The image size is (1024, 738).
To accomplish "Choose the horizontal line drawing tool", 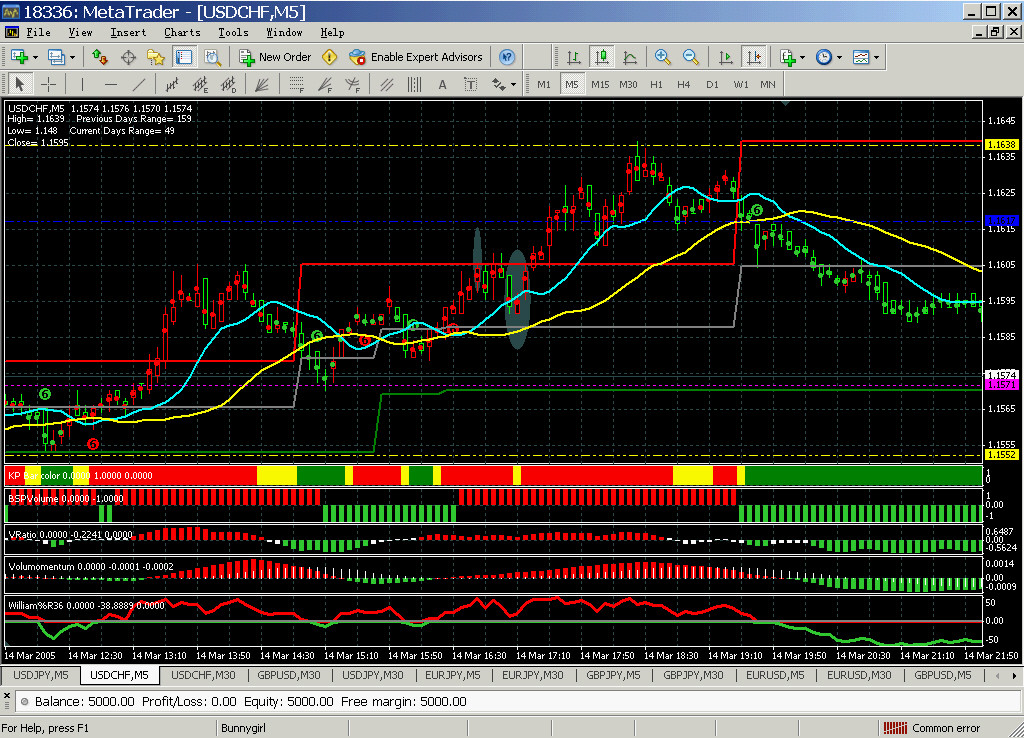I will 110,84.
